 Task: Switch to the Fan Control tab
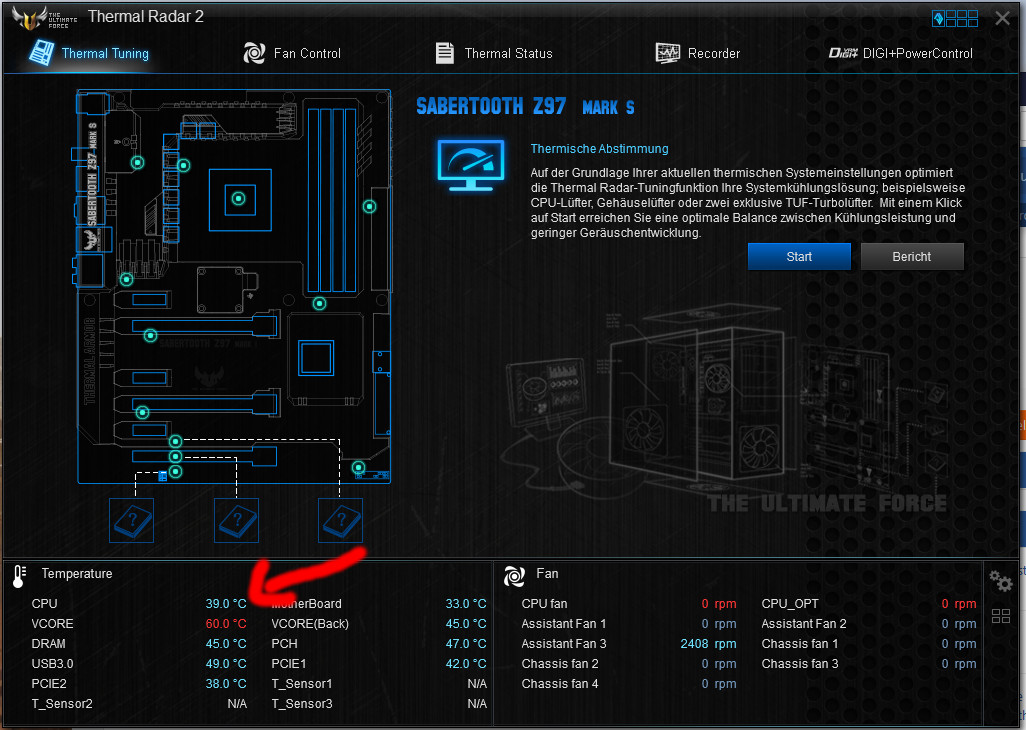click(292, 53)
